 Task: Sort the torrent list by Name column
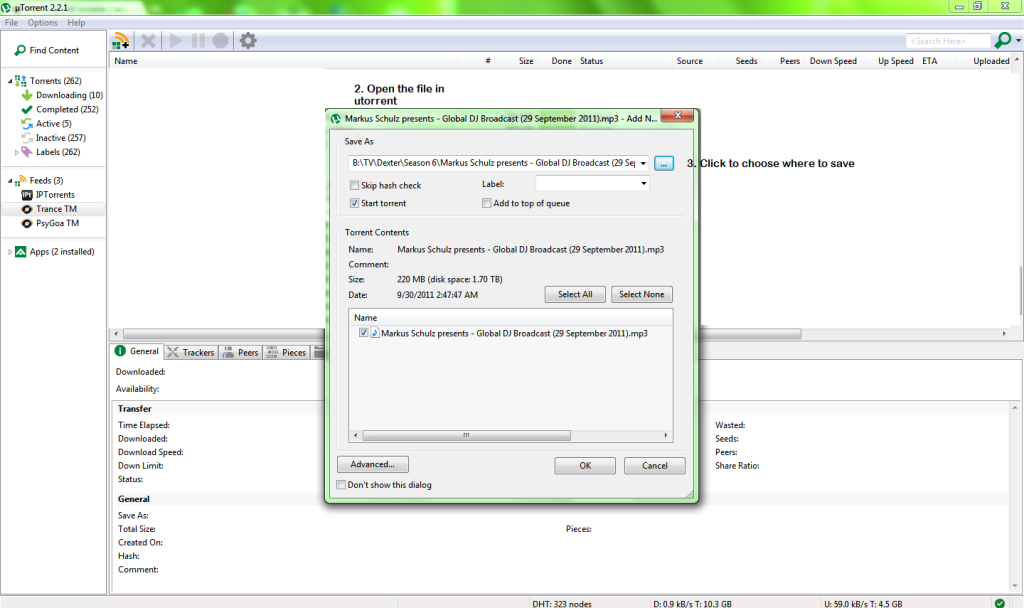[283, 61]
